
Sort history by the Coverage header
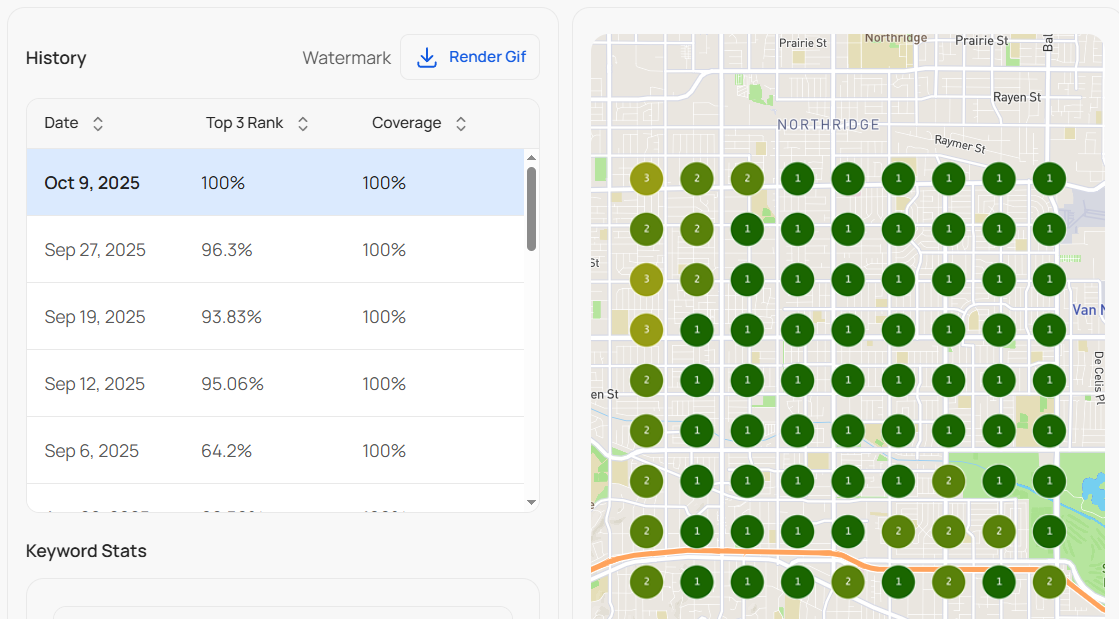(406, 123)
